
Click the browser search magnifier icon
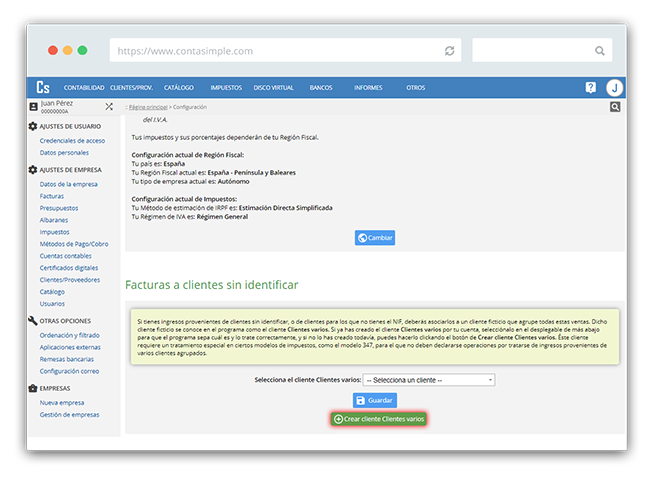click(x=600, y=51)
